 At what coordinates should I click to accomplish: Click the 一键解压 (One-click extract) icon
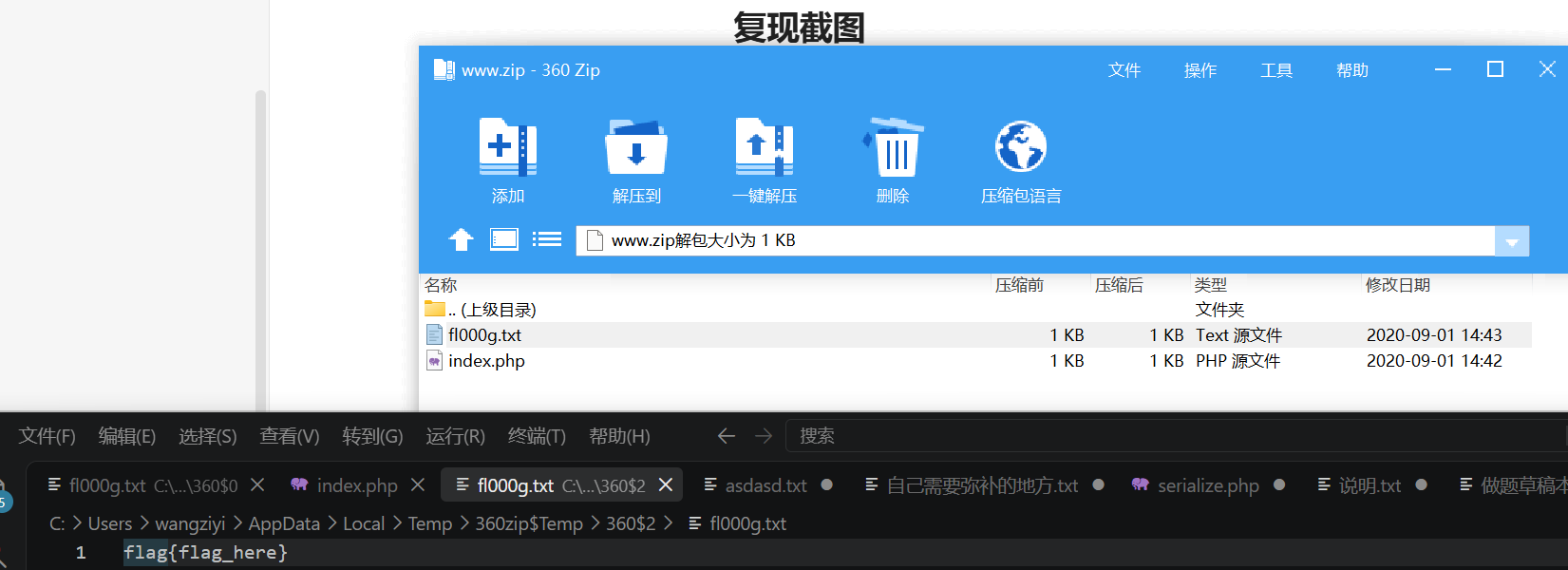pyautogui.click(x=765, y=146)
